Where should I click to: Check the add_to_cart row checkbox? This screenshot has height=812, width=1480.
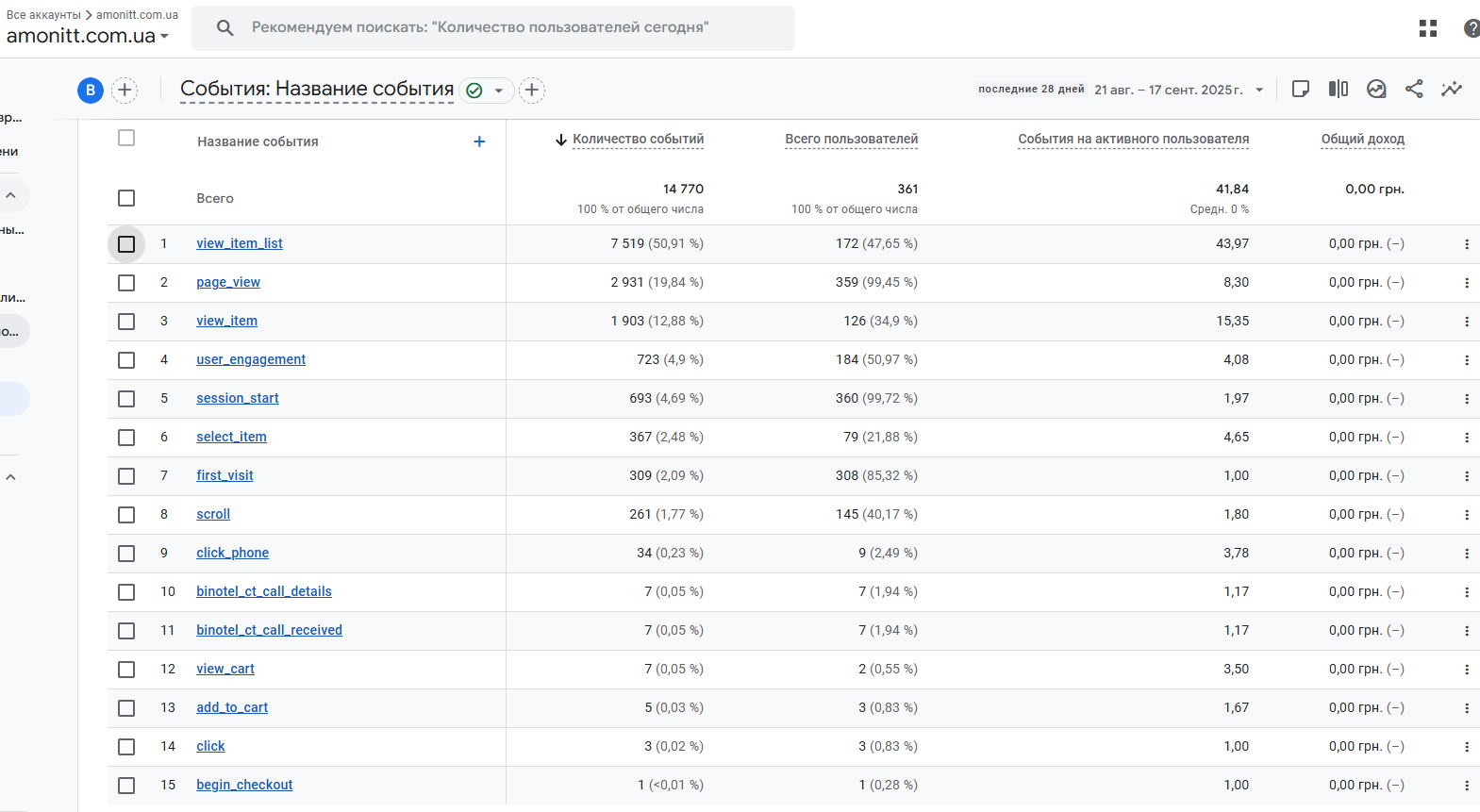(x=126, y=708)
